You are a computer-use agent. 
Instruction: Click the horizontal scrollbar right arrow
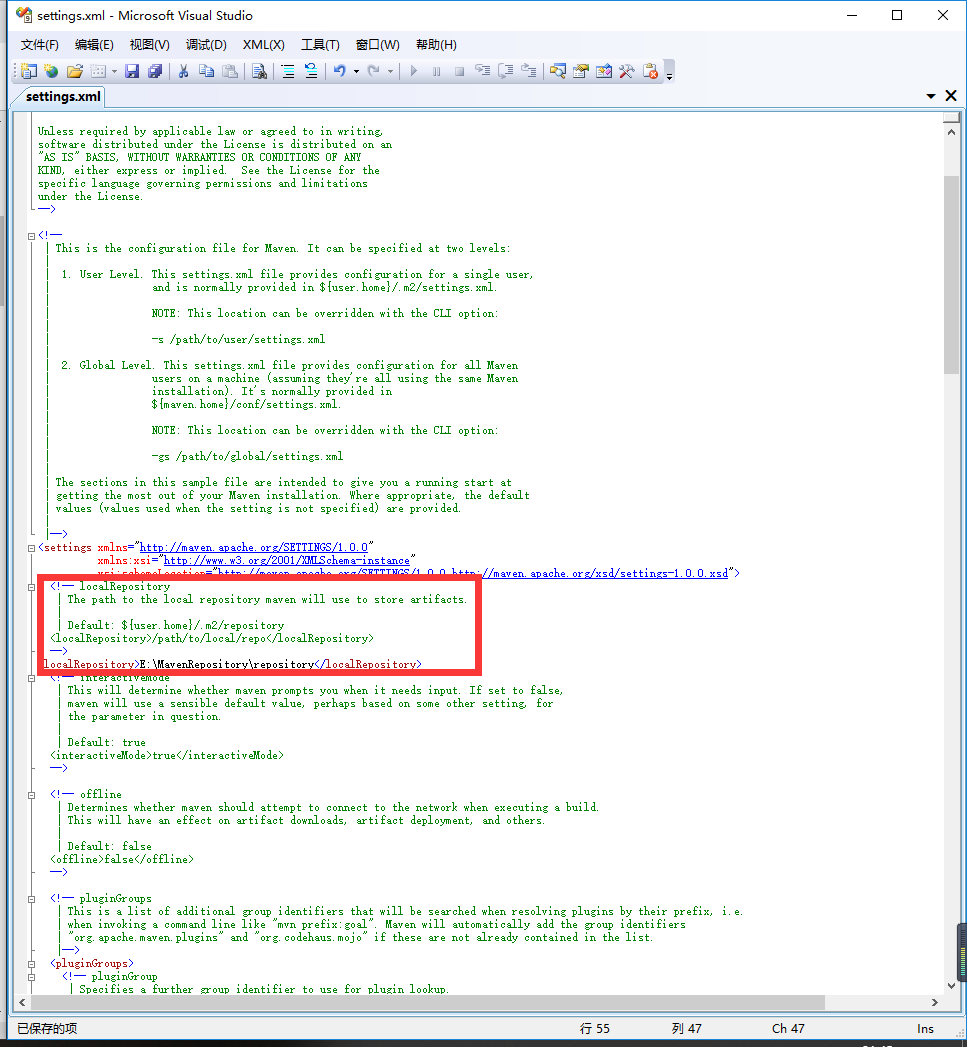tap(934, 1002)
